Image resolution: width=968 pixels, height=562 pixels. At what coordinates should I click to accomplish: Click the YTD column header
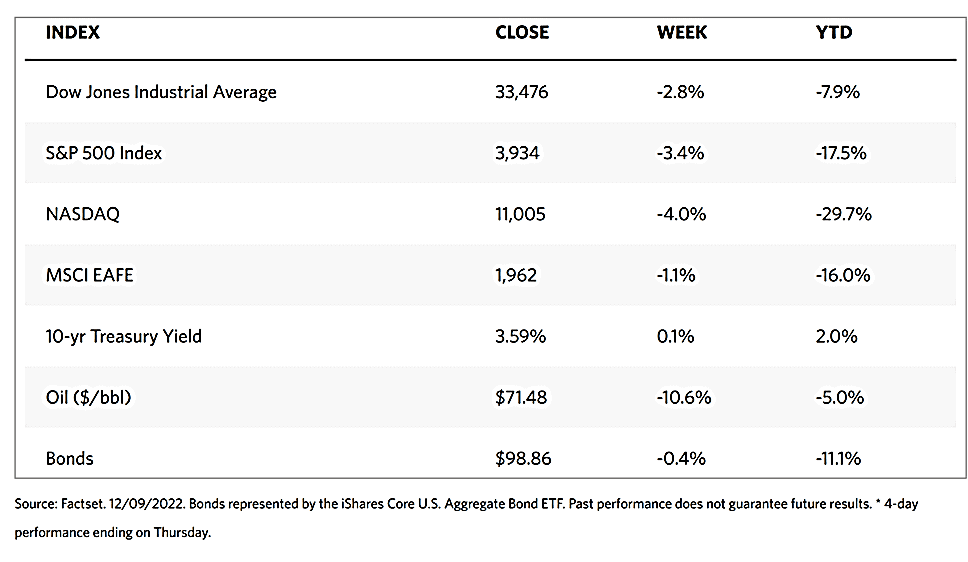834,33
